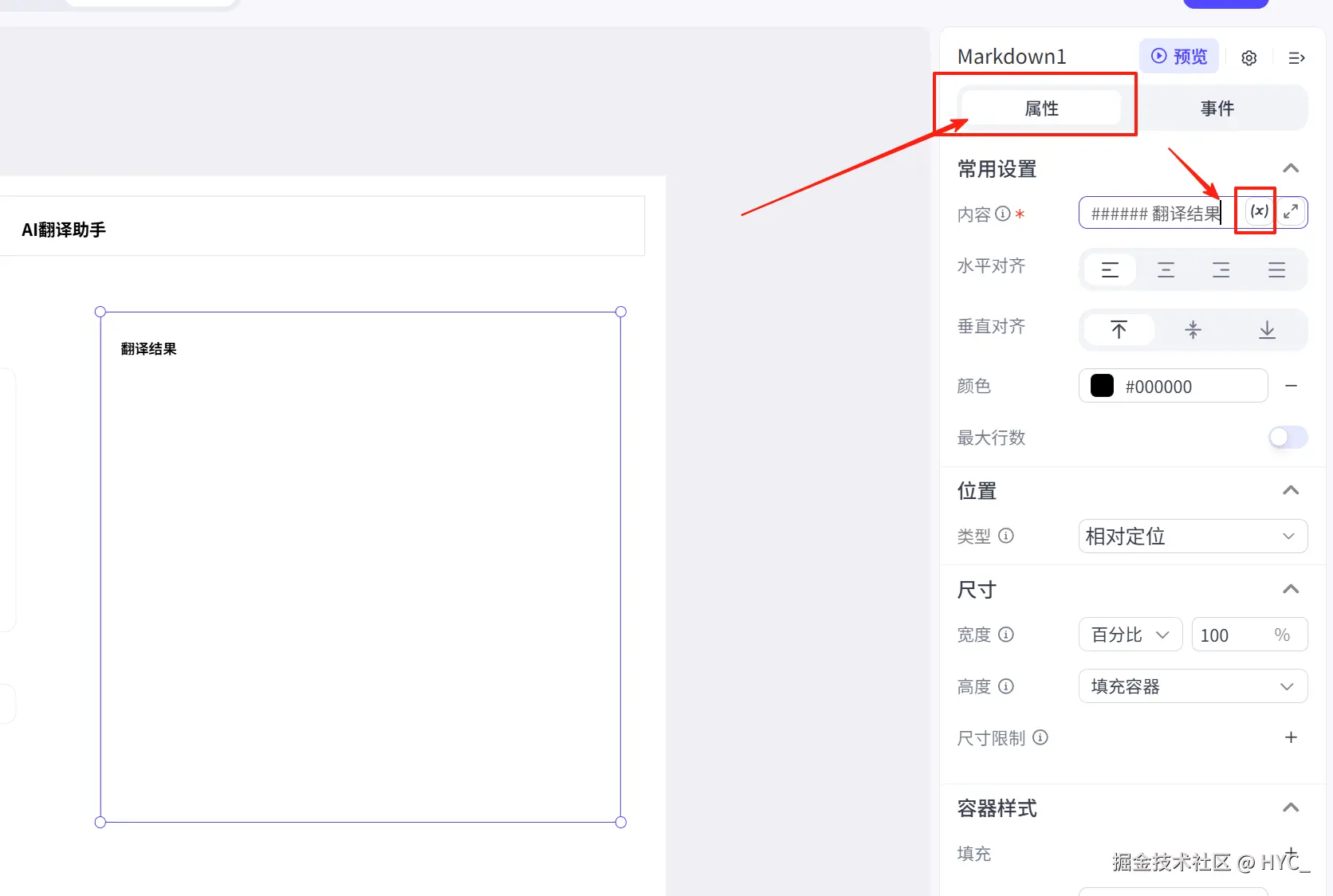Screen dimensions: 1333x896
Task: Switch to the 属性 tab
Action: (x=1041, y=108)
